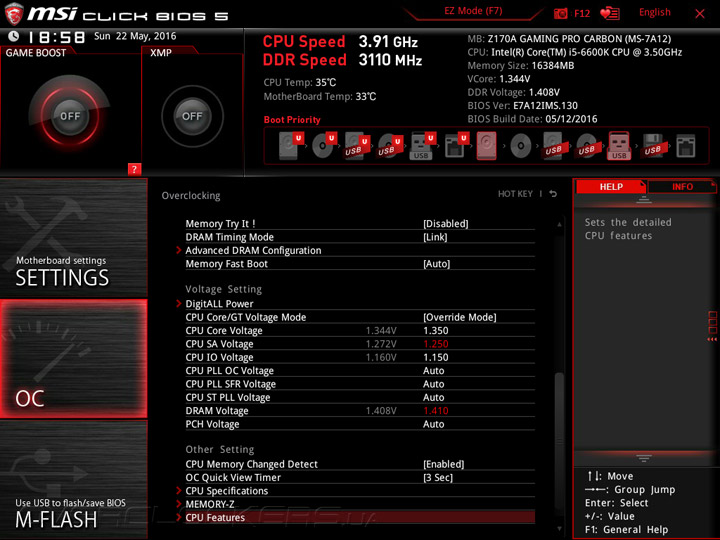720x540 pixels.
Task: Edit CPU SA Voltage value 1.250
Action: coord(435,343)
